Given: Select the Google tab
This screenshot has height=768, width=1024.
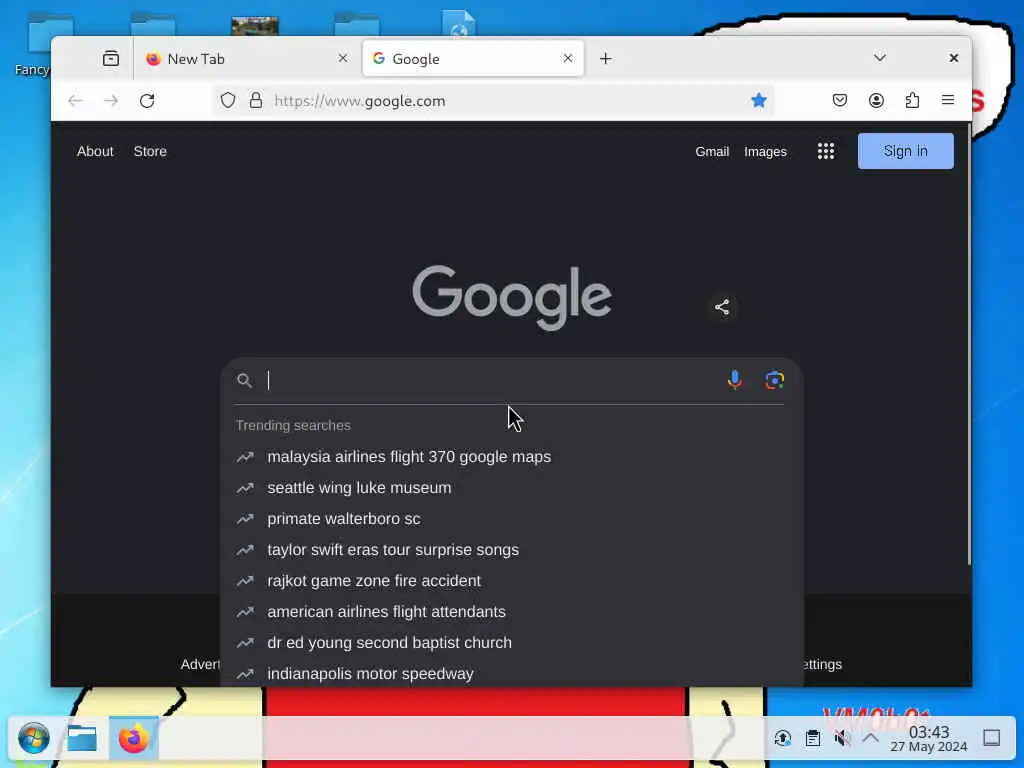Looking at the screenshot, I should point(473,59).
